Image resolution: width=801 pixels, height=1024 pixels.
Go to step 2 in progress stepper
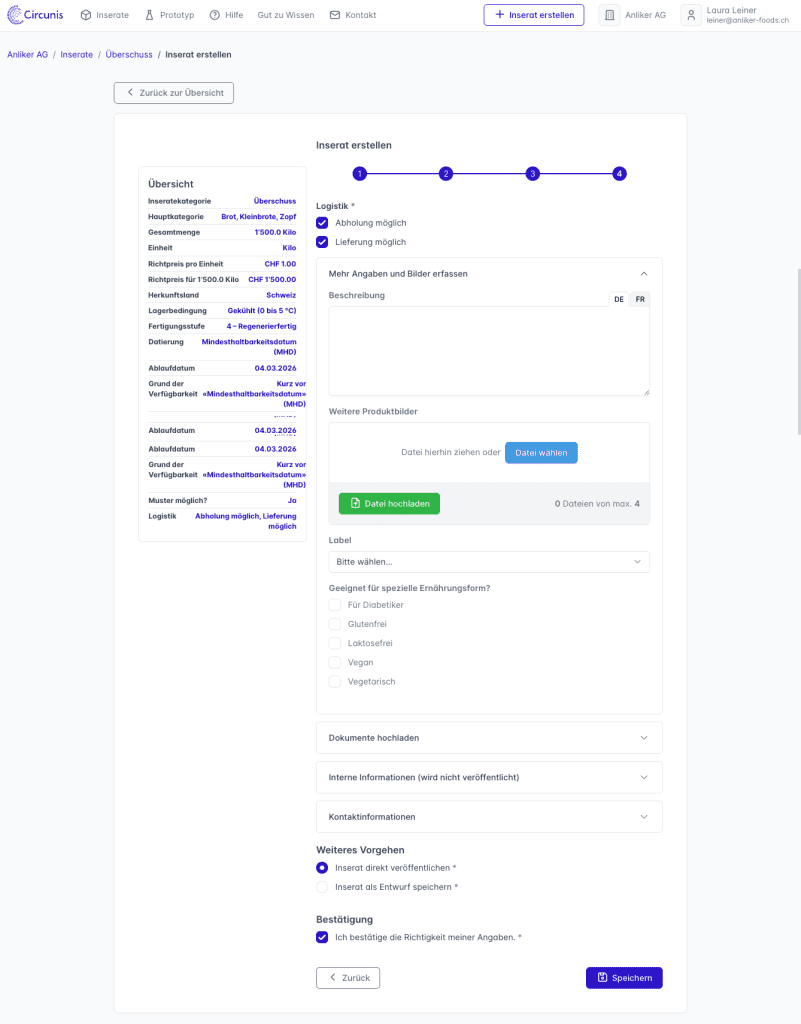[x=446, y=174]
